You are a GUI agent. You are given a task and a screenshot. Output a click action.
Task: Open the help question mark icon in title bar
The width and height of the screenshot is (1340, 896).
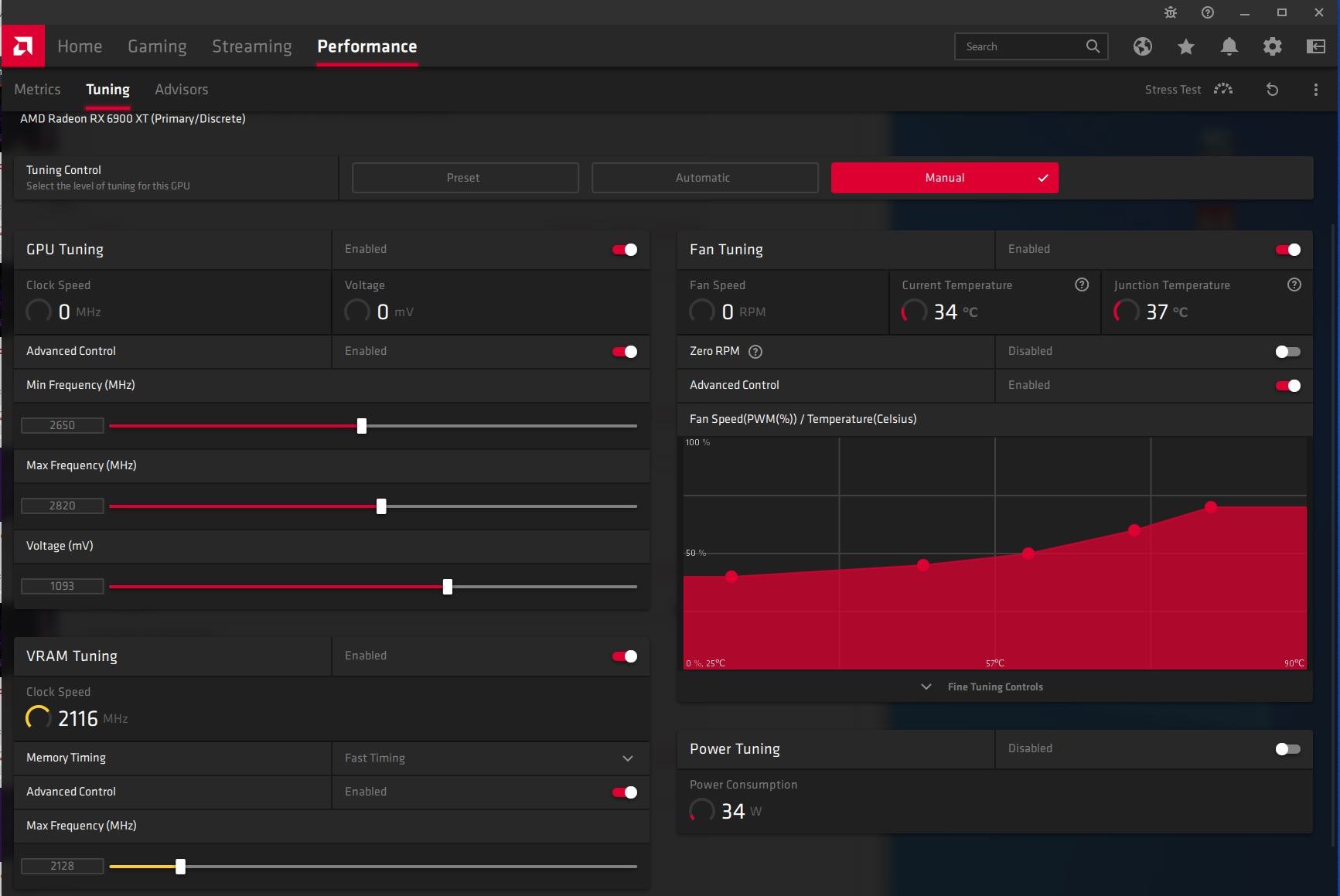coord(1208,12)
